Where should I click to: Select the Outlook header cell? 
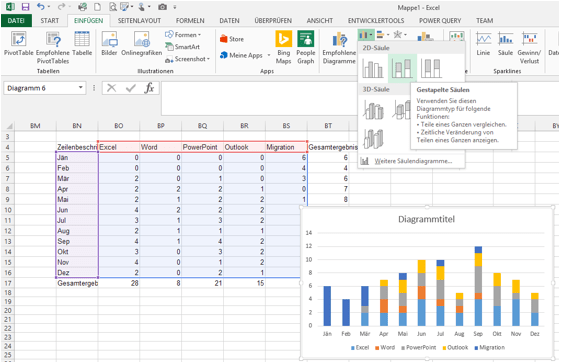244,147
